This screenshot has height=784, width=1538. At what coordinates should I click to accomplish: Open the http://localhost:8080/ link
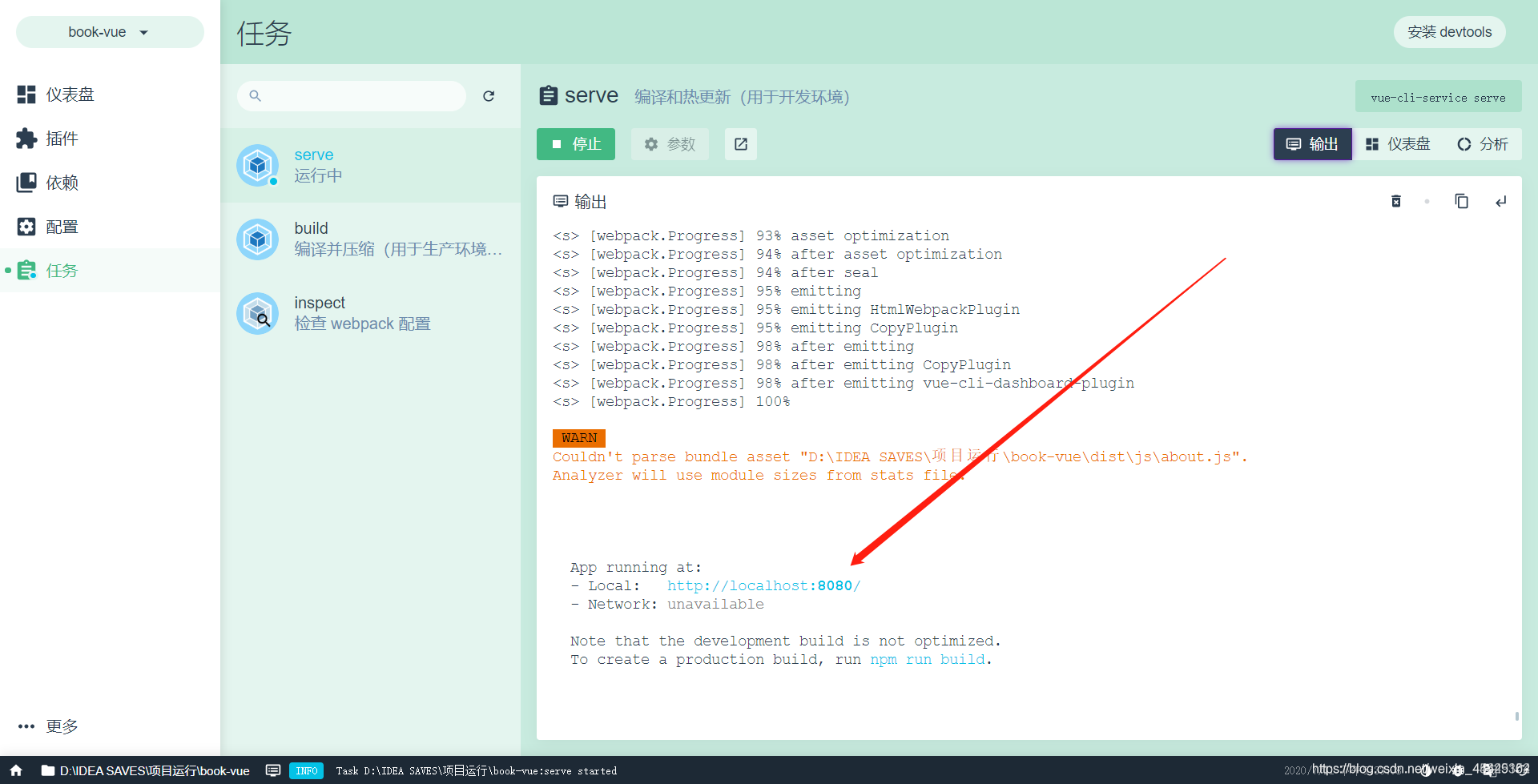(763, 585)
